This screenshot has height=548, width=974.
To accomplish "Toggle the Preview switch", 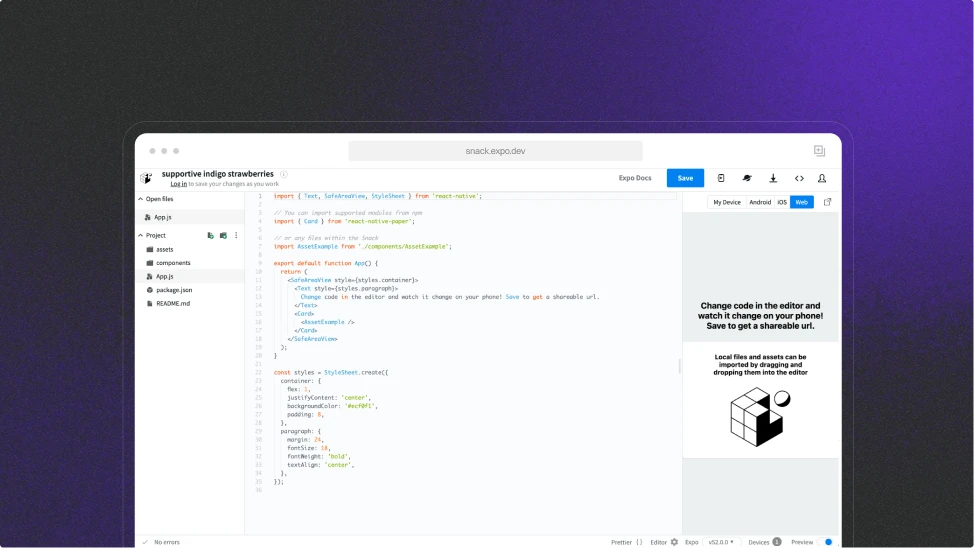I will click(824, 542).
